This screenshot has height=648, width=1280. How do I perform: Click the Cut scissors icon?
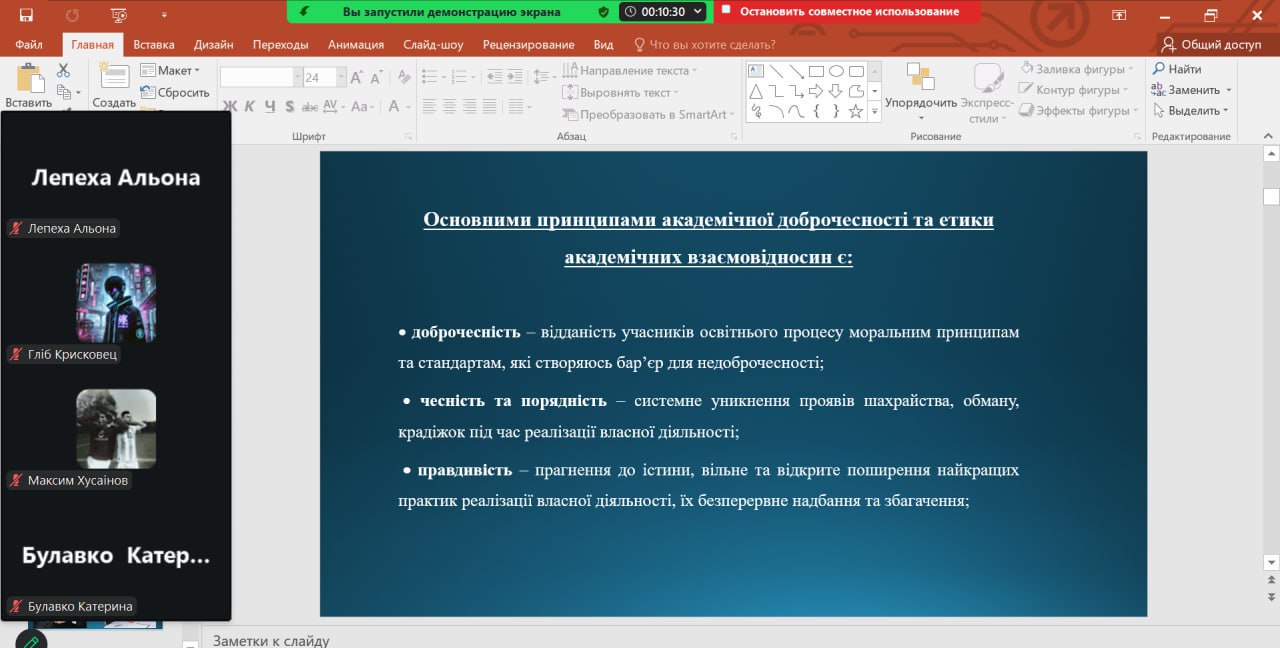(63, 71)
